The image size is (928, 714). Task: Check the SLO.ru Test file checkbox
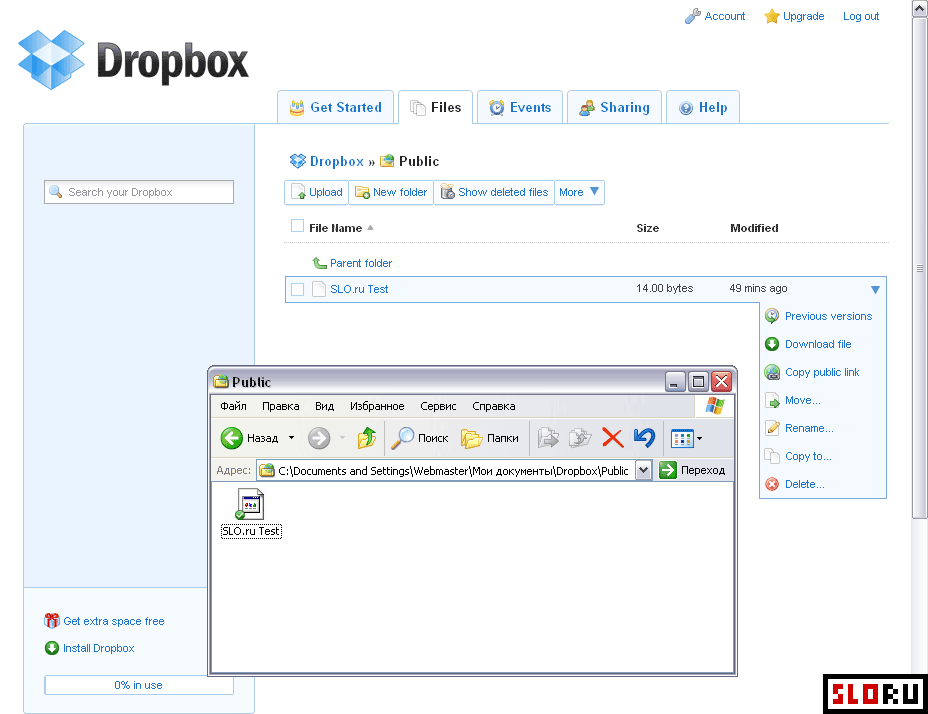[x=298, y=289]
